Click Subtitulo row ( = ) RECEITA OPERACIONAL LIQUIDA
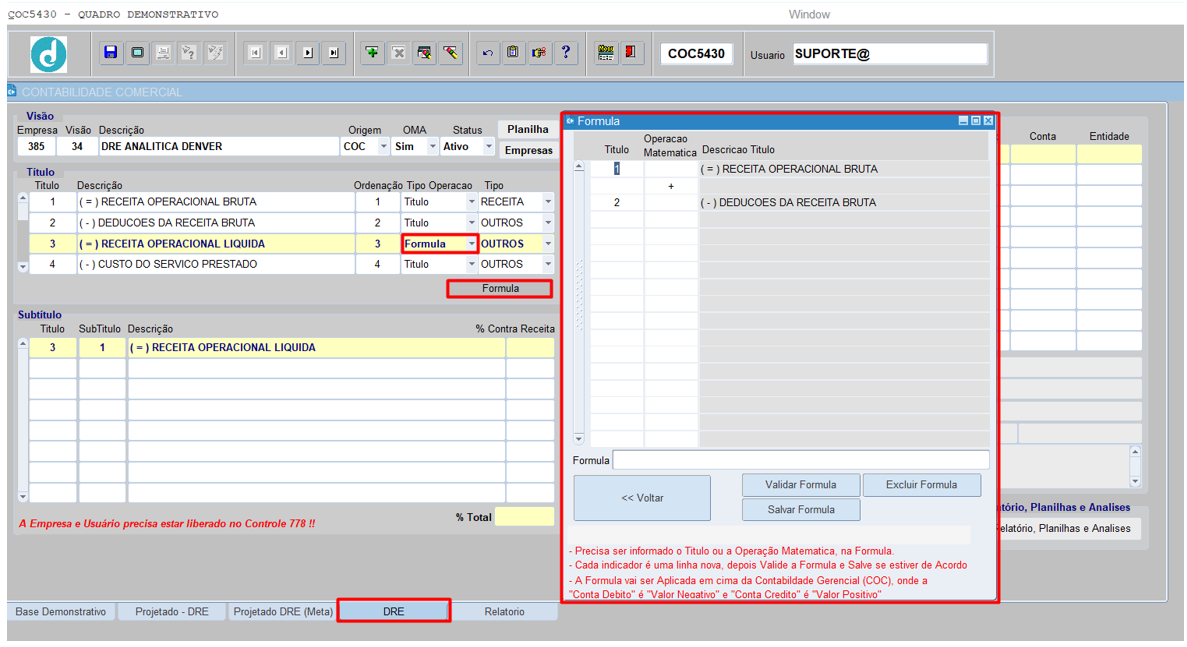This screenshot has width=1187, height=647. tap(316, 347)
